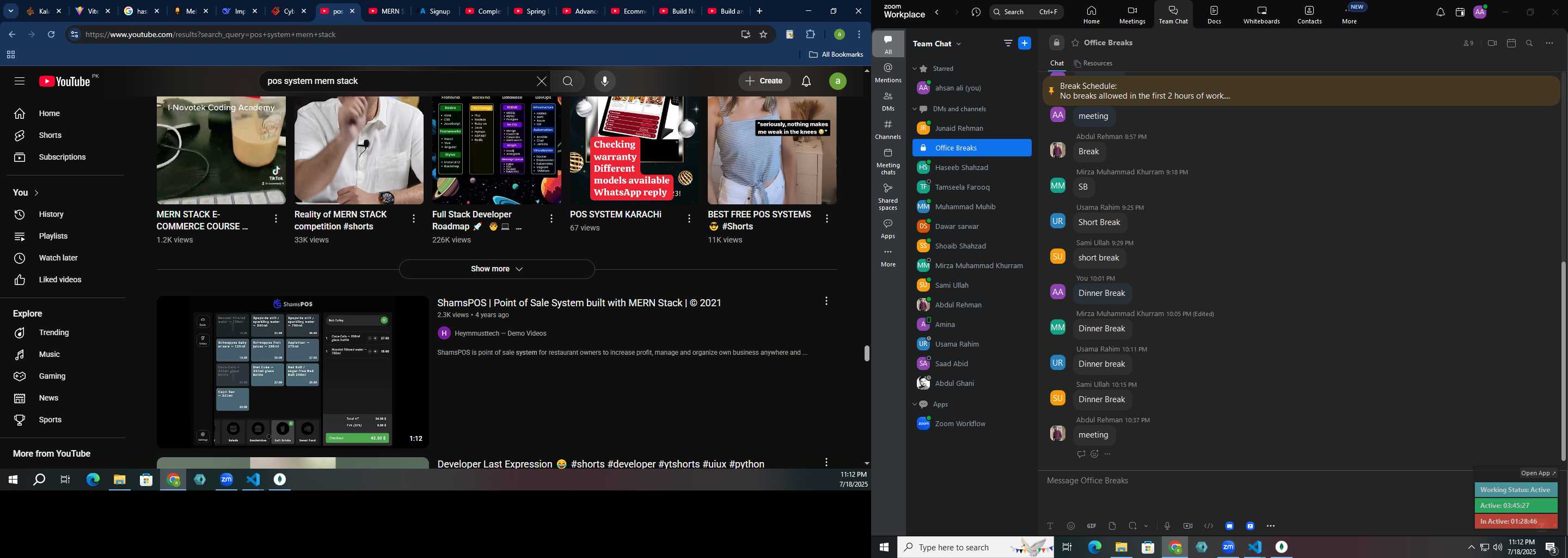The width and height of the screenshot is (1568, 558).
Task: Attach a file in Zoom chat toolbar
Action: (1112, 526)
